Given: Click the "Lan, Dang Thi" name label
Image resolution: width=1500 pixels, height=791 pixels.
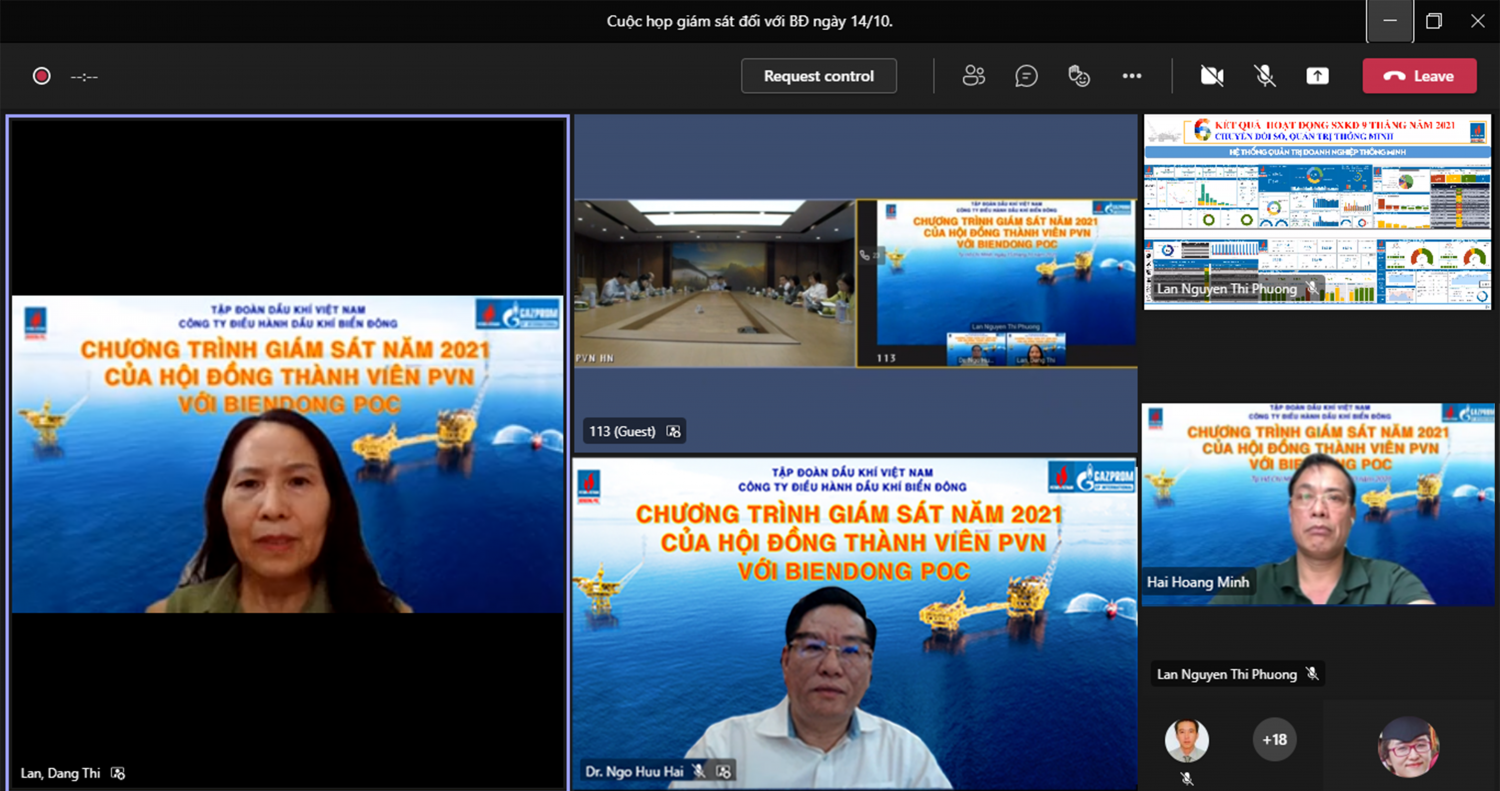Looking at the screenshot, I should point(60,773).
